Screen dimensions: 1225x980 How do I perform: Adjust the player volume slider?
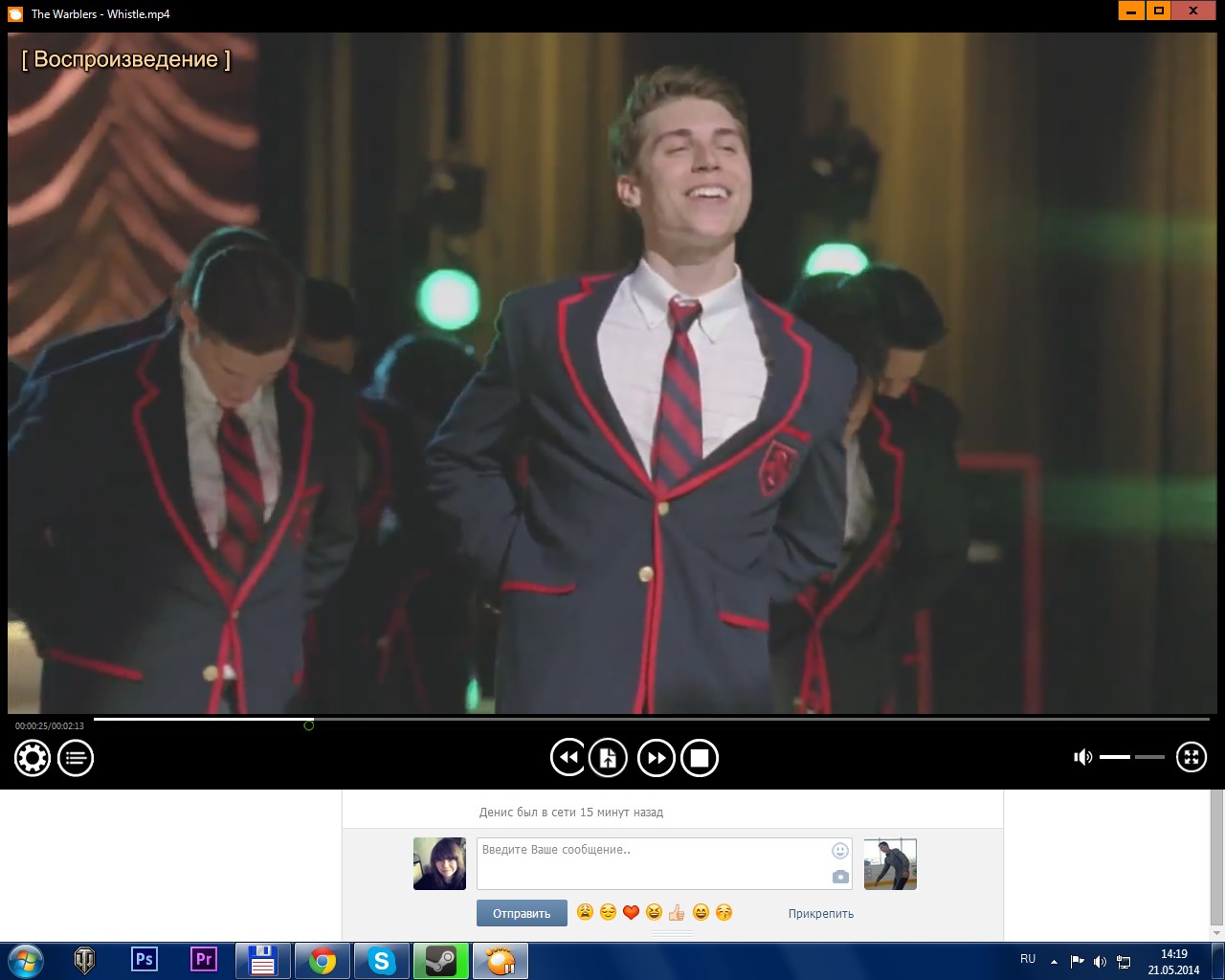click(x=1131, y=757)
